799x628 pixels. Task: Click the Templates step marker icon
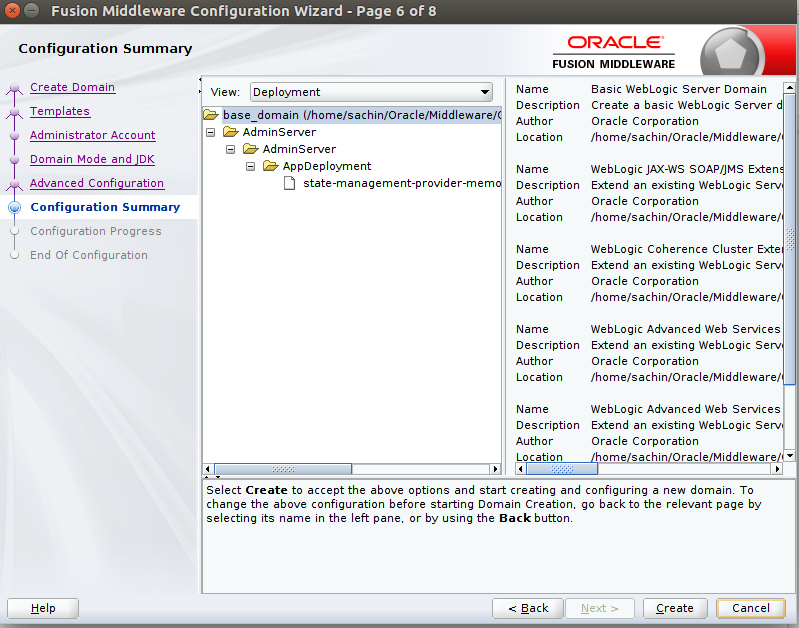(x=15, y=112)
